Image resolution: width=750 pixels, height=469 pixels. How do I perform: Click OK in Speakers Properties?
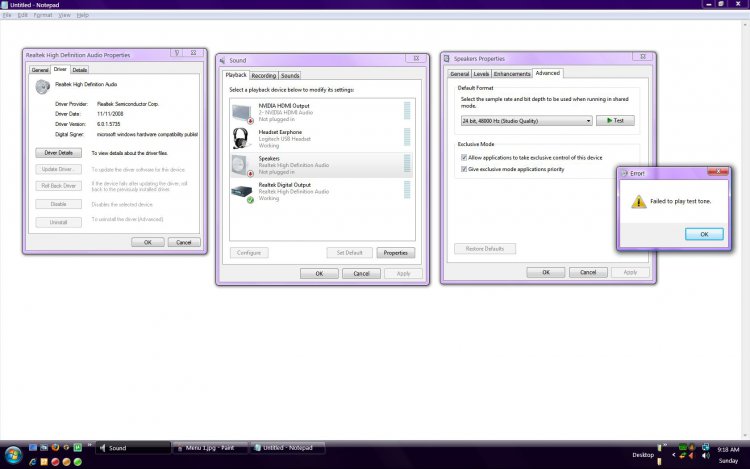pos(546,272)
